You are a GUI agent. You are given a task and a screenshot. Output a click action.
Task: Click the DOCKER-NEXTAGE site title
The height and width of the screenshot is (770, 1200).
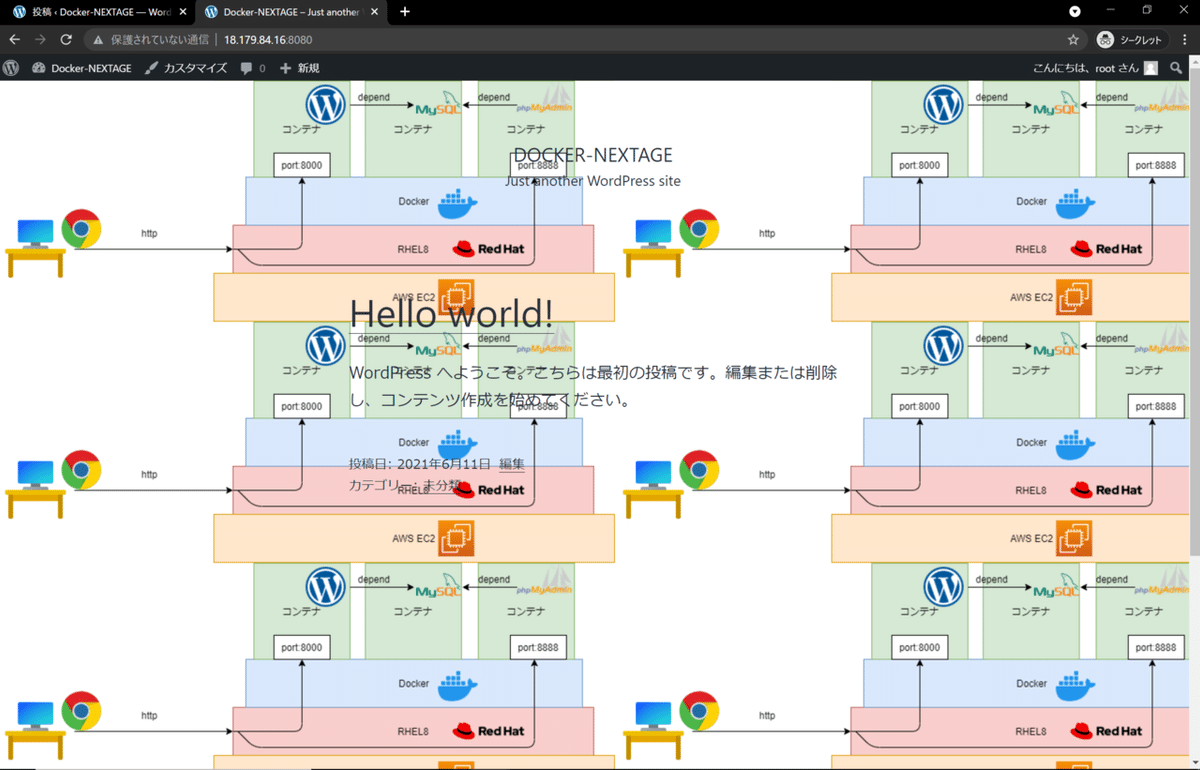point(593,155)
